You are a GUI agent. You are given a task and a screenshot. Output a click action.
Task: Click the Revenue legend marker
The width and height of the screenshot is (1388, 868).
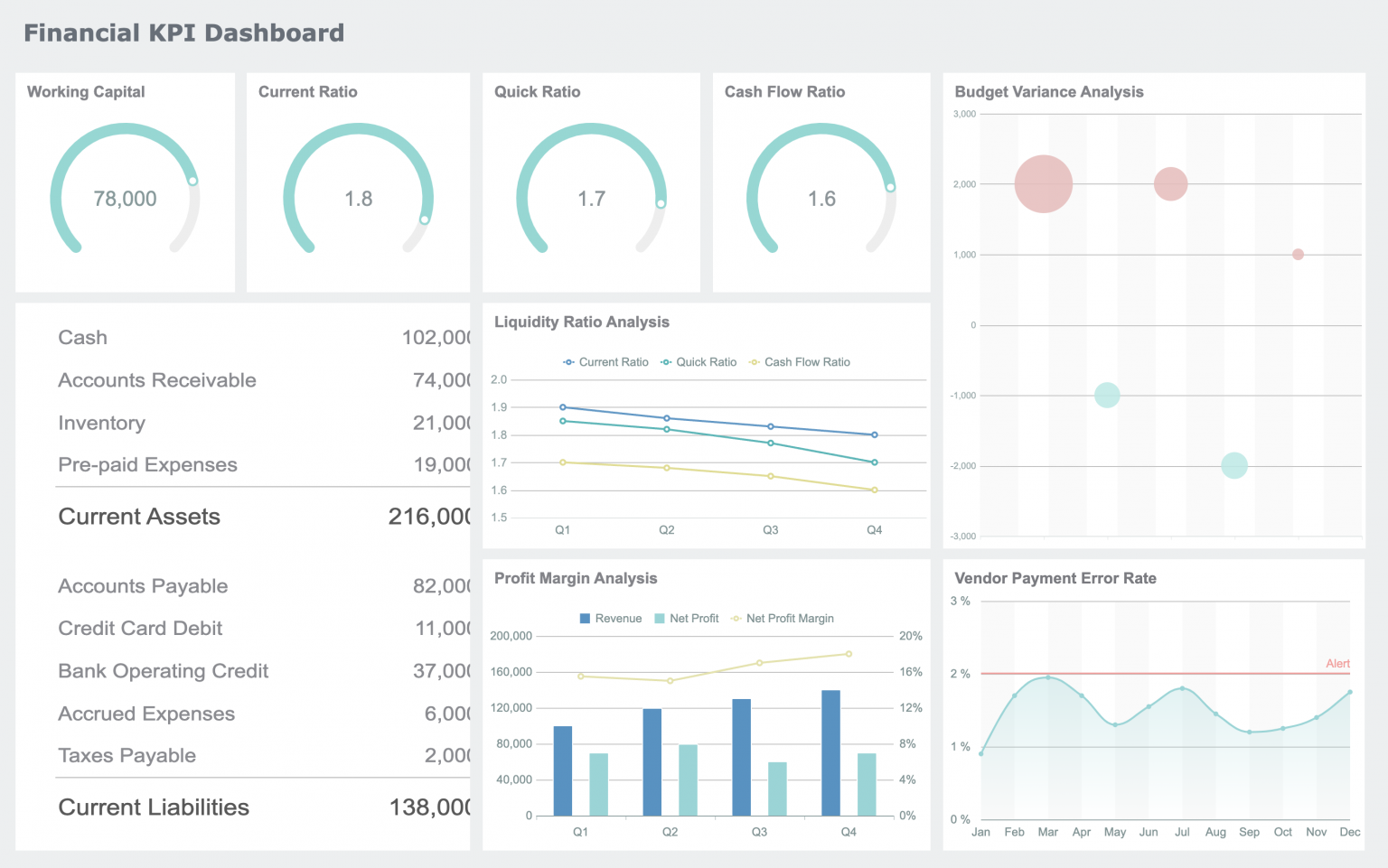coord(584,618)
